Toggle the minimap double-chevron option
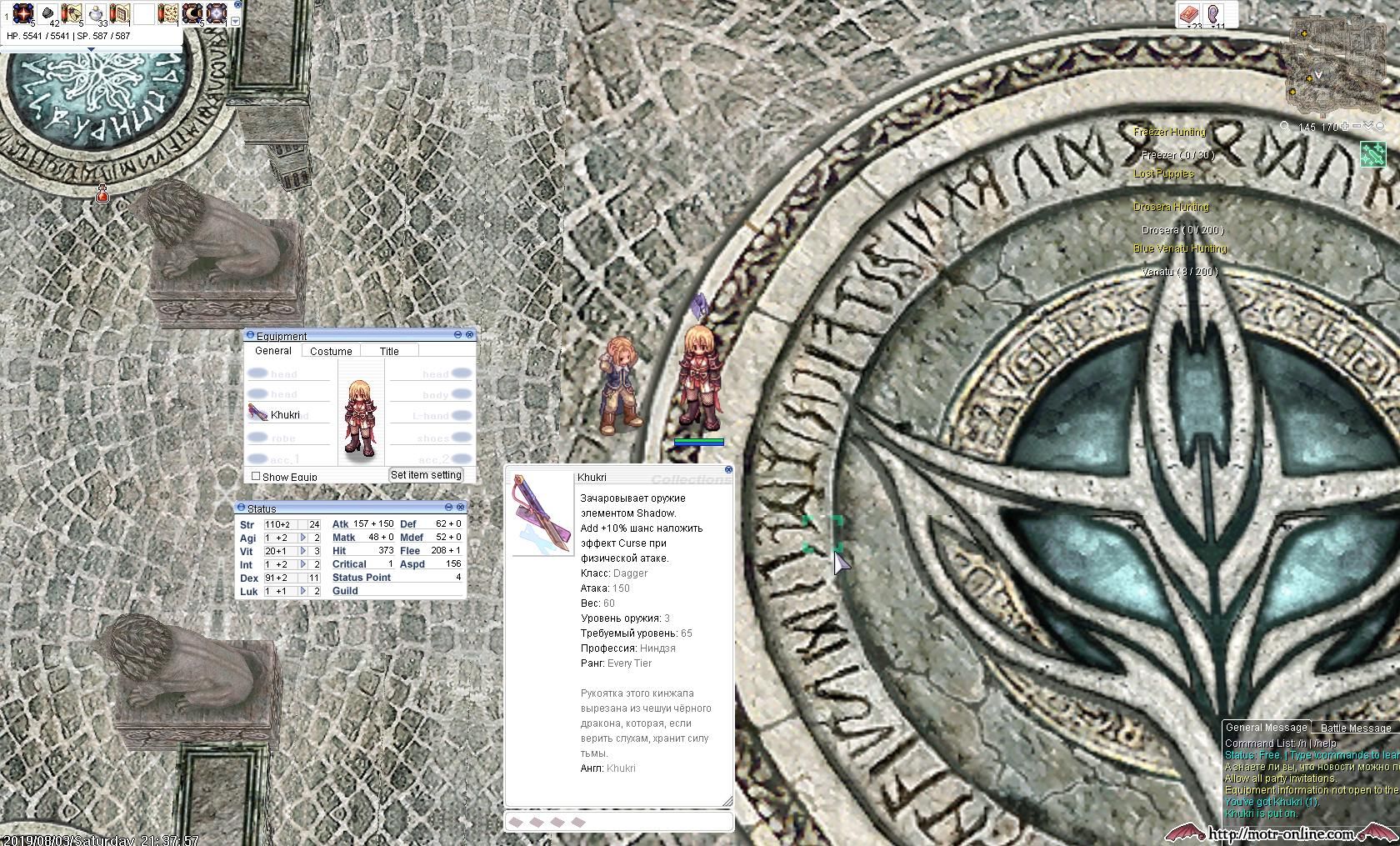The height and width of the screenshot is (846, 1400). coord(1367,127)
